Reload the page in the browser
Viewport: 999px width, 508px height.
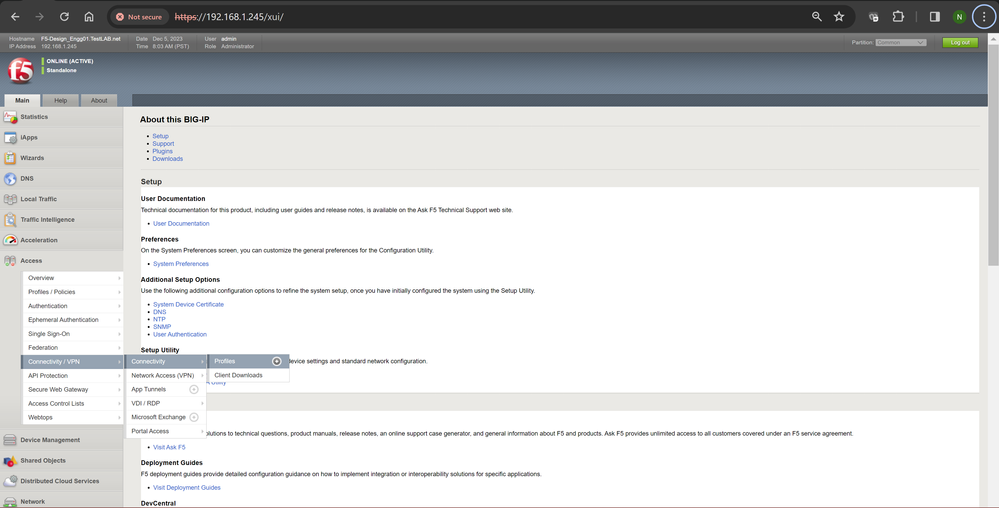[x=64, y=17]
